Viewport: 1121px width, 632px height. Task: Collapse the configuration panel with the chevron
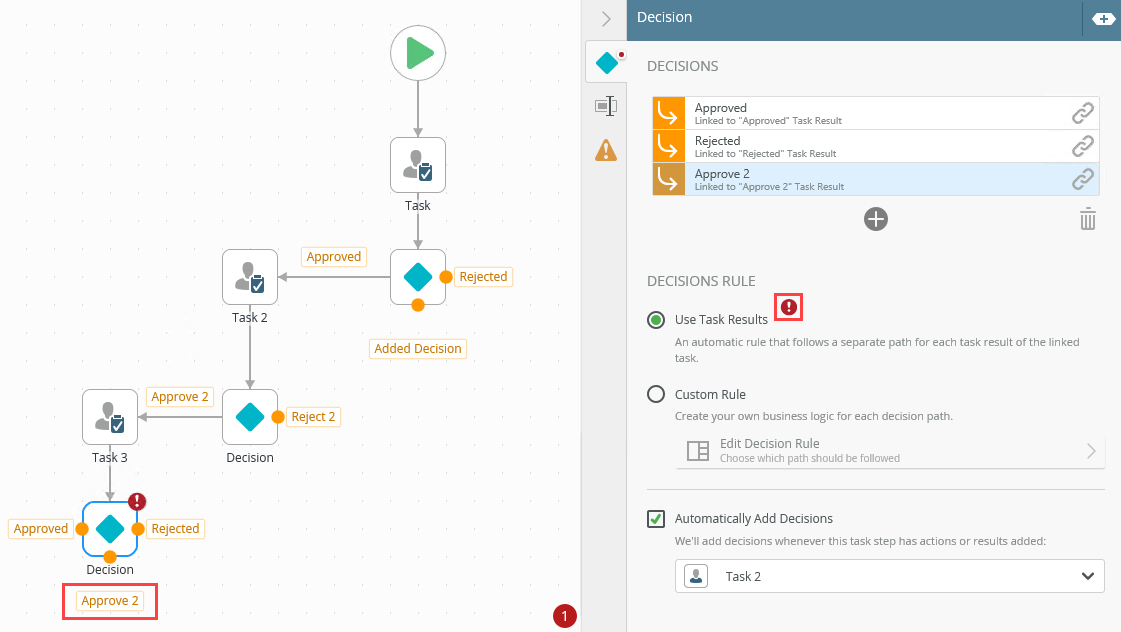[x=606, y=18]
